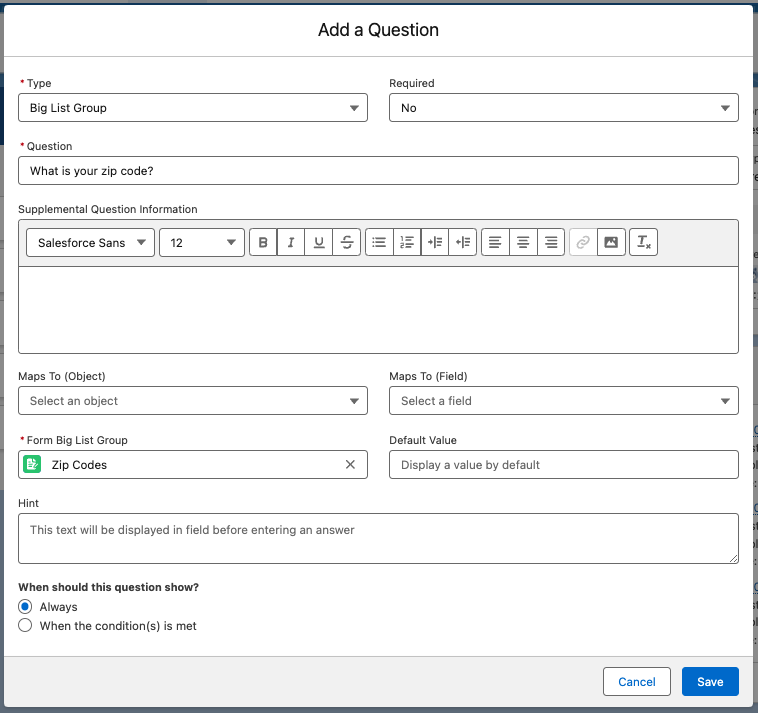Click the outdent icon
The width and height of the screenshot is (758, 713).
pyautogui.click(x=463, y=242)
